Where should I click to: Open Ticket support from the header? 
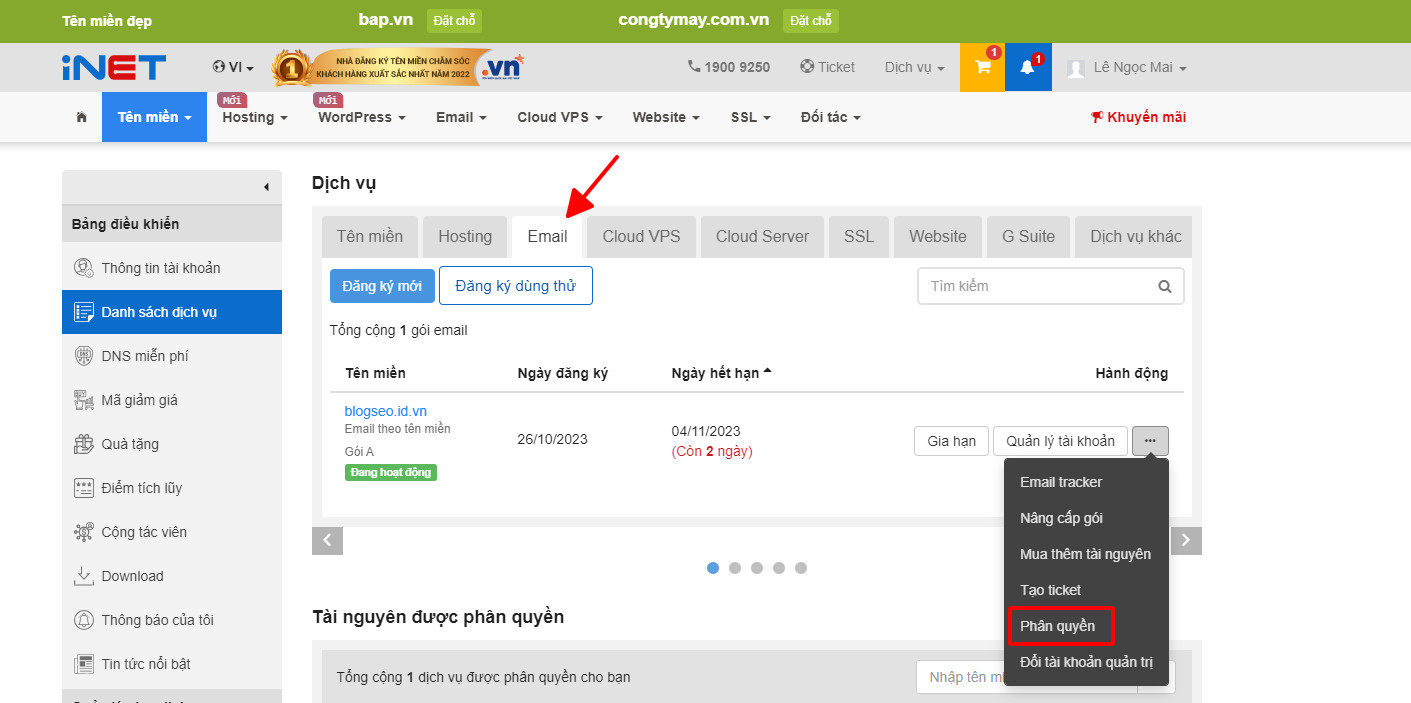point(827,67)
